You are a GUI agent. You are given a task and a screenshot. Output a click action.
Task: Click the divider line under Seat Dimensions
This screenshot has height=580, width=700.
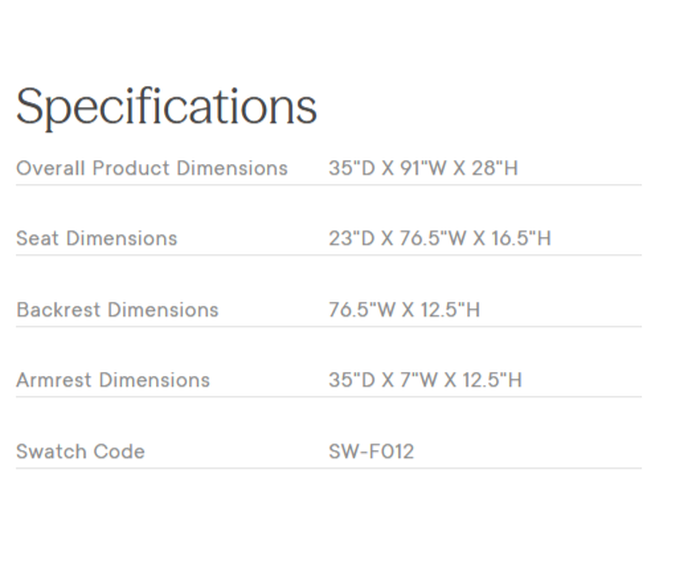[328, 255]
